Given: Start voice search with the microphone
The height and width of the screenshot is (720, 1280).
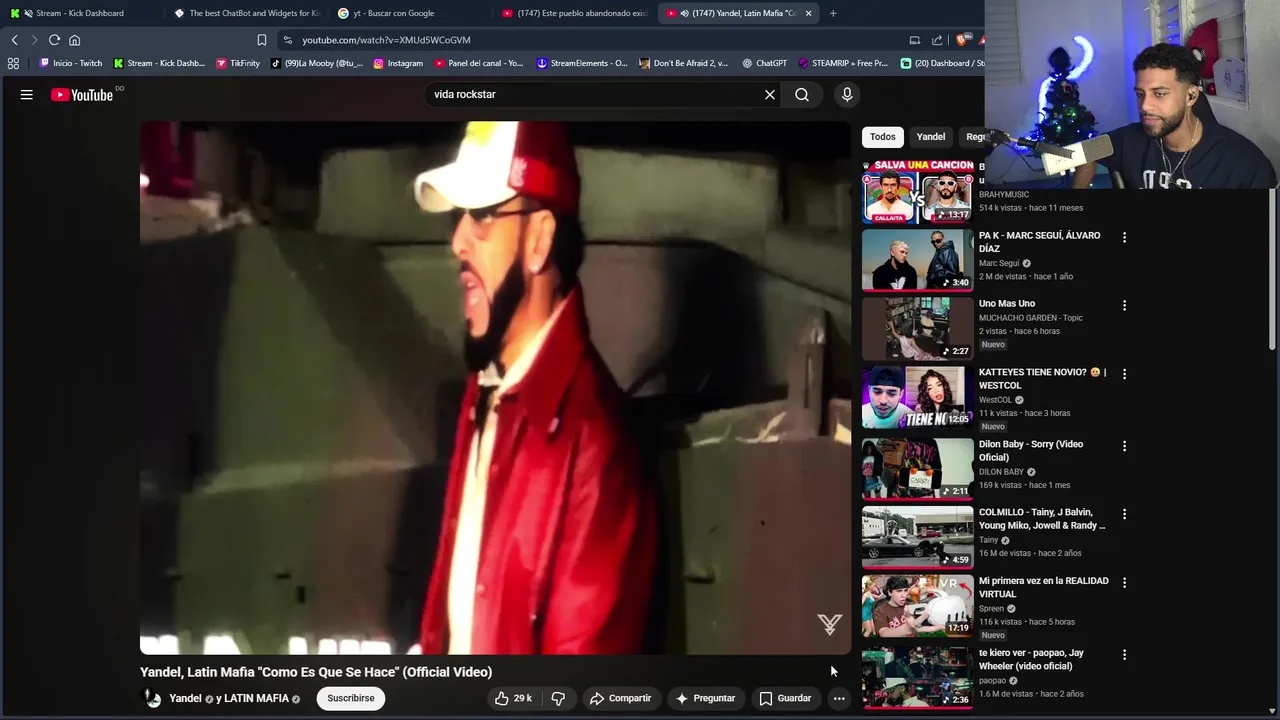Looking at the screenshot, I should click(847, 94).
